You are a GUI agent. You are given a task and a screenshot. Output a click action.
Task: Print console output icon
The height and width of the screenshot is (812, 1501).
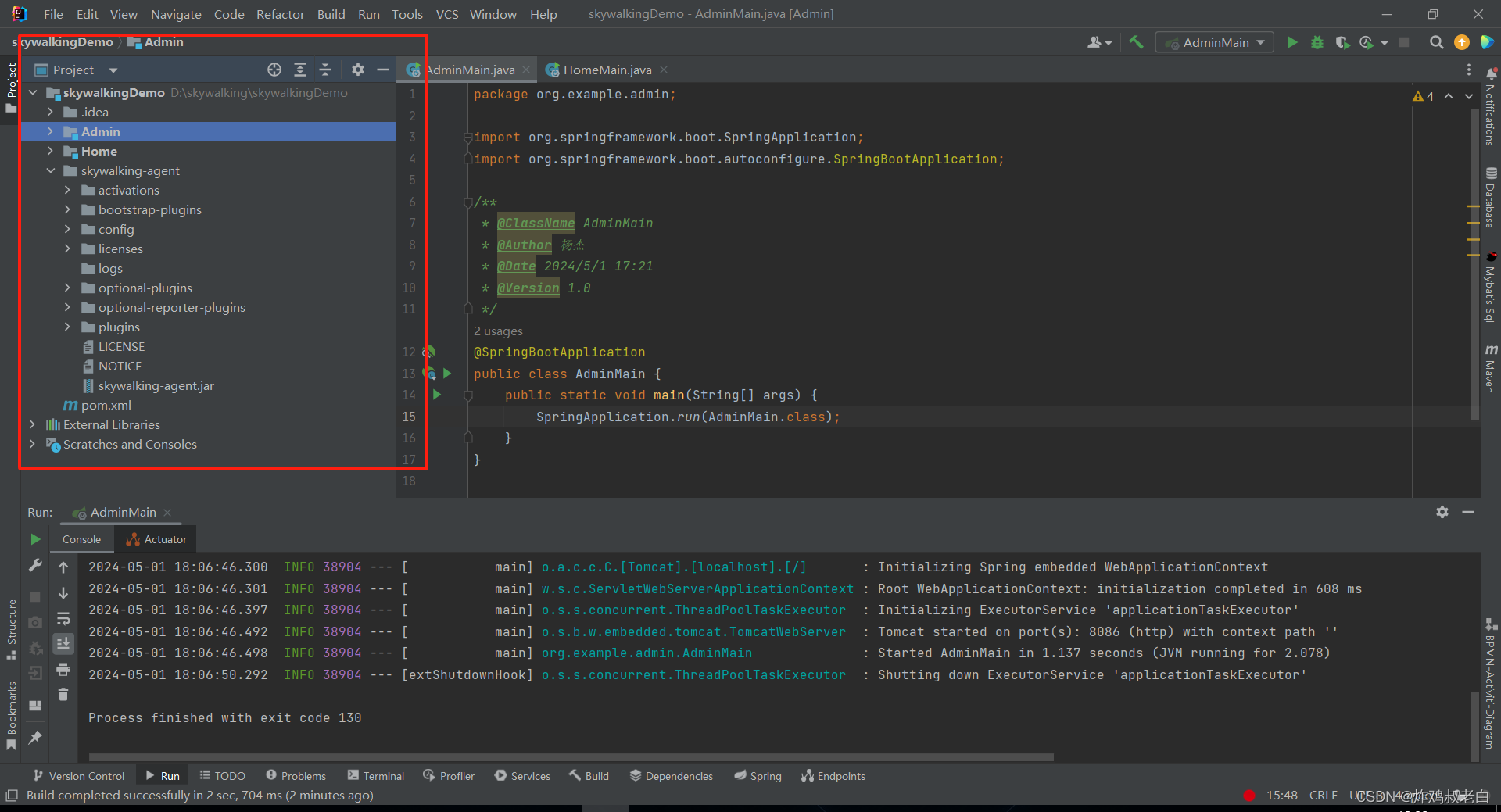[63, 669]
